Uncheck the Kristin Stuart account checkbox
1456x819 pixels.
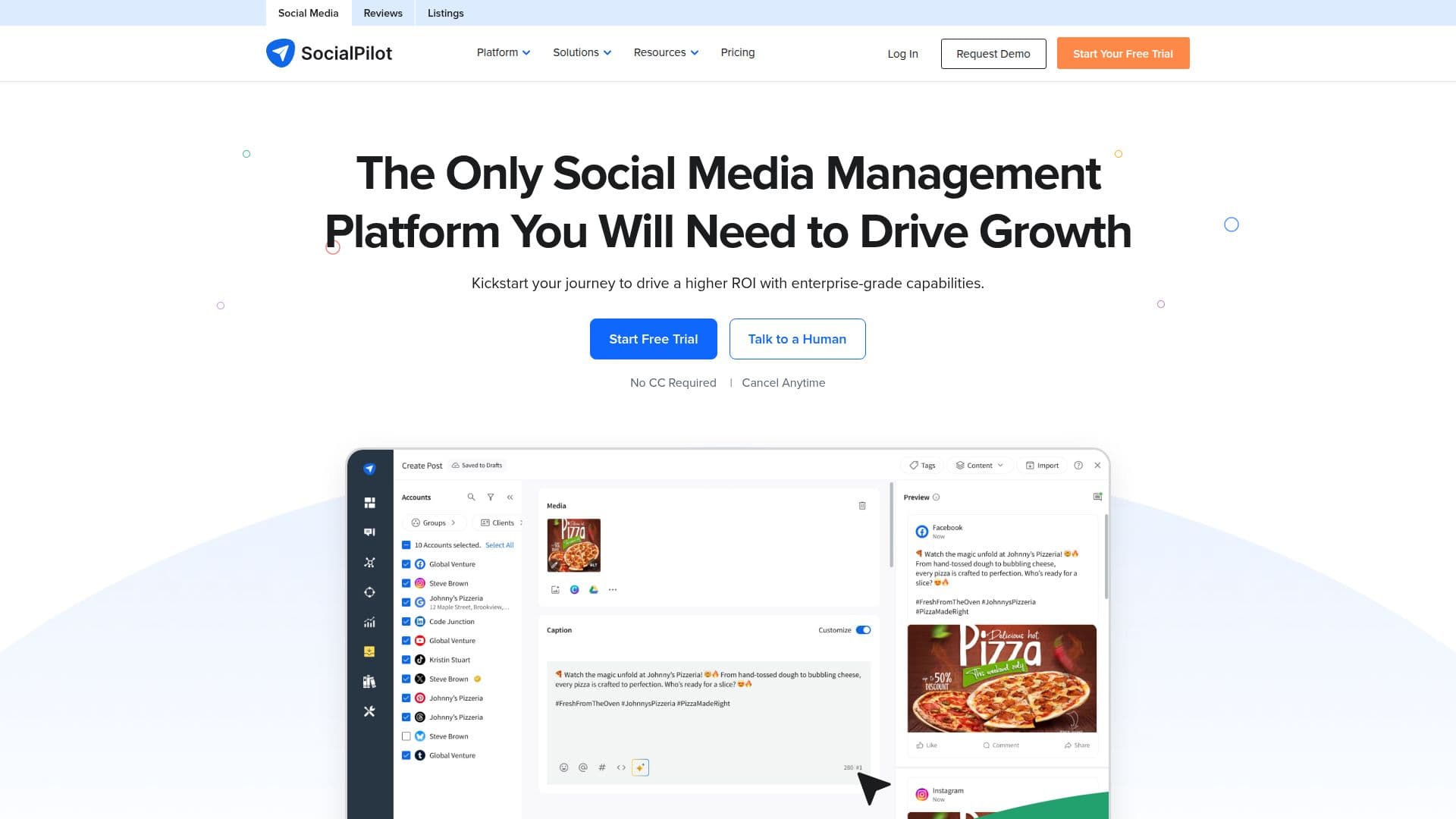[x=406, y=660]
